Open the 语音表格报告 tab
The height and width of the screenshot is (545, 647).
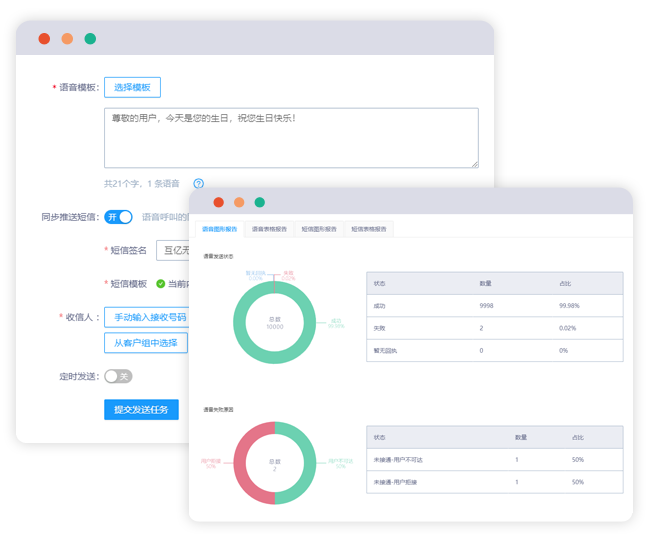click(269, 229)
